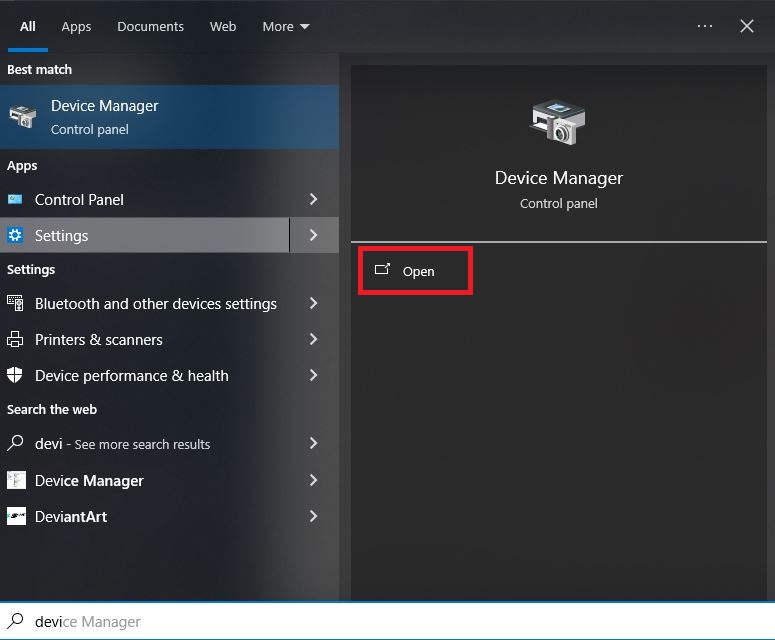The width and height of the screenshot is (775, 640).
Task: Click the search box magnifier icon
Action: 15,620
